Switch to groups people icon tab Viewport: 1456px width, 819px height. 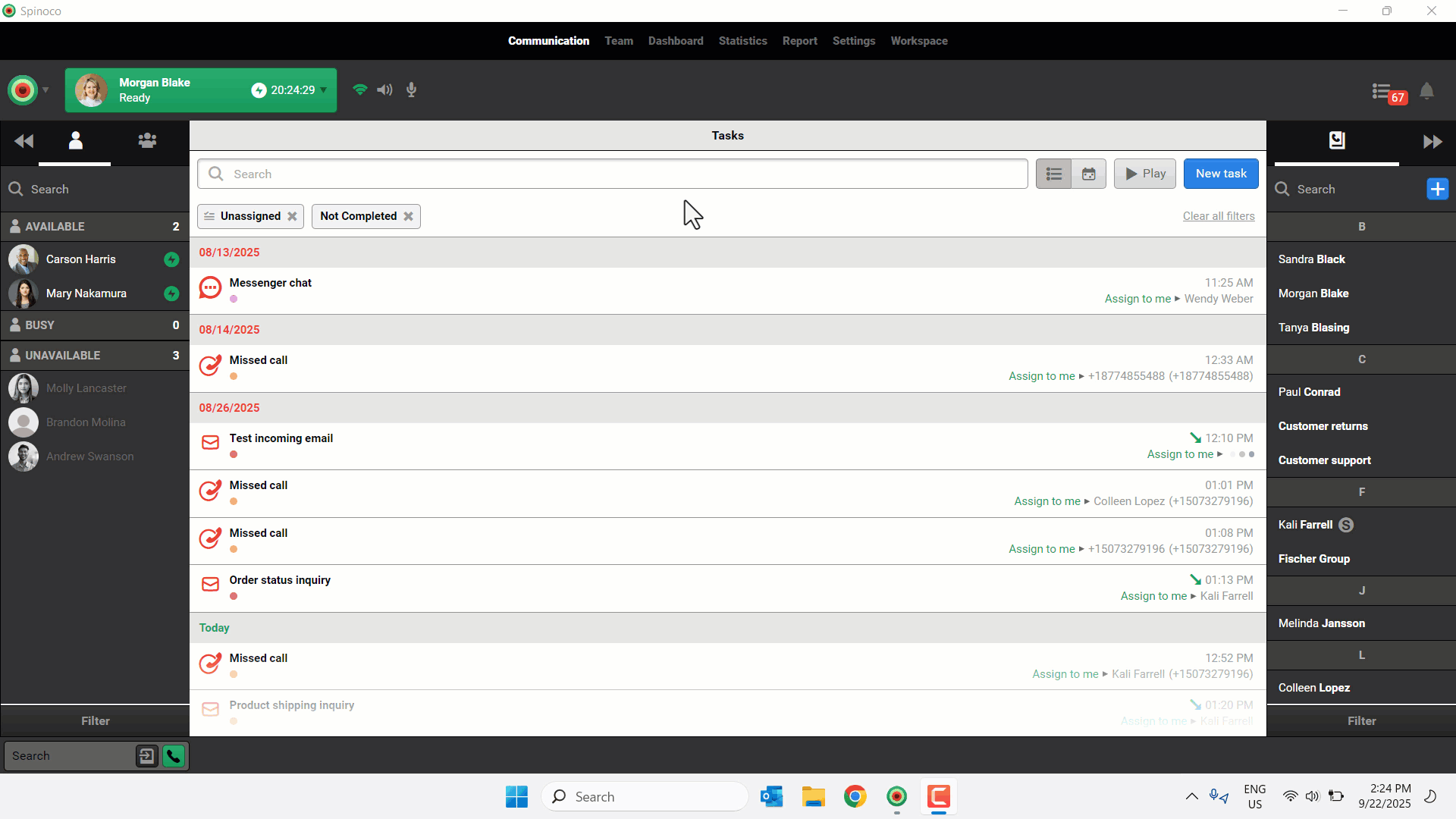[147, 141]
